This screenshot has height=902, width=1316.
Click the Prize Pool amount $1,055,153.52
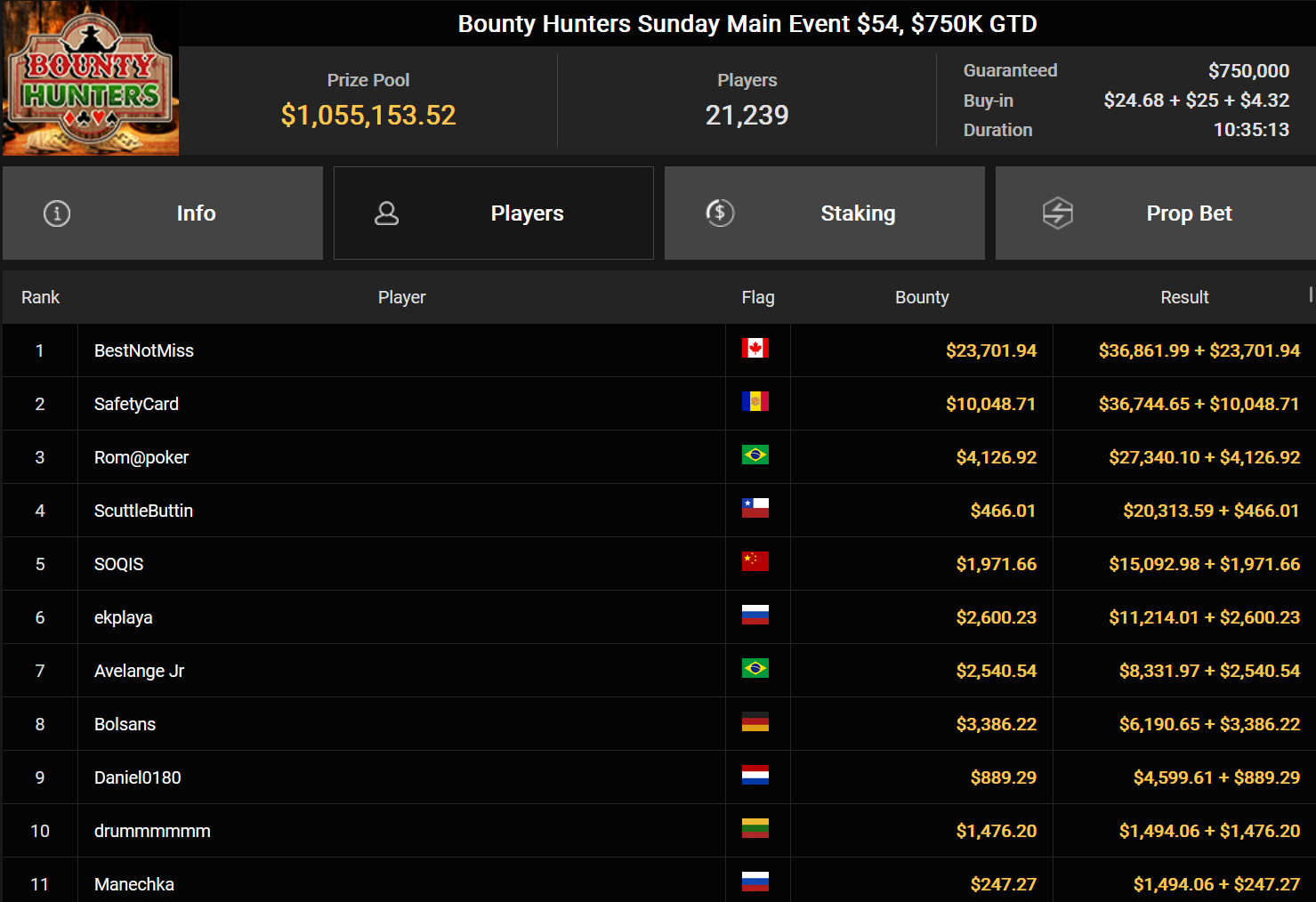click(x=368, y=115)
